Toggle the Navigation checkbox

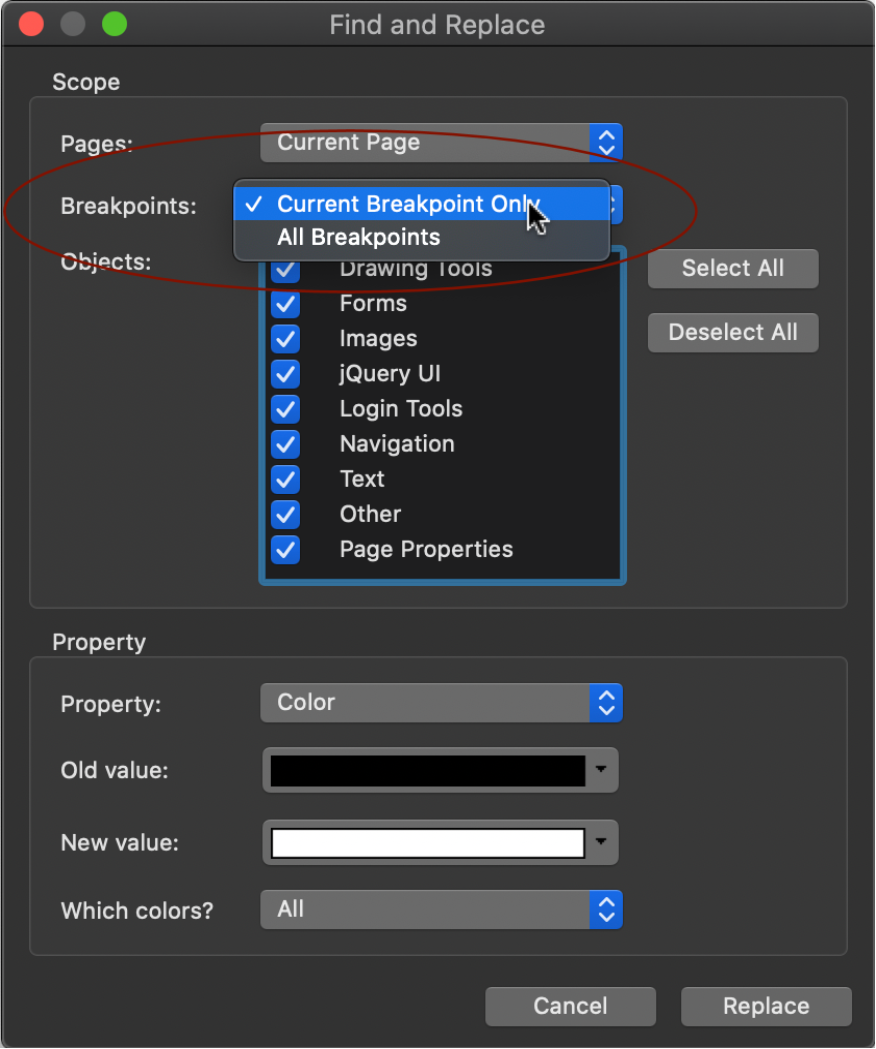coord(286,444)
